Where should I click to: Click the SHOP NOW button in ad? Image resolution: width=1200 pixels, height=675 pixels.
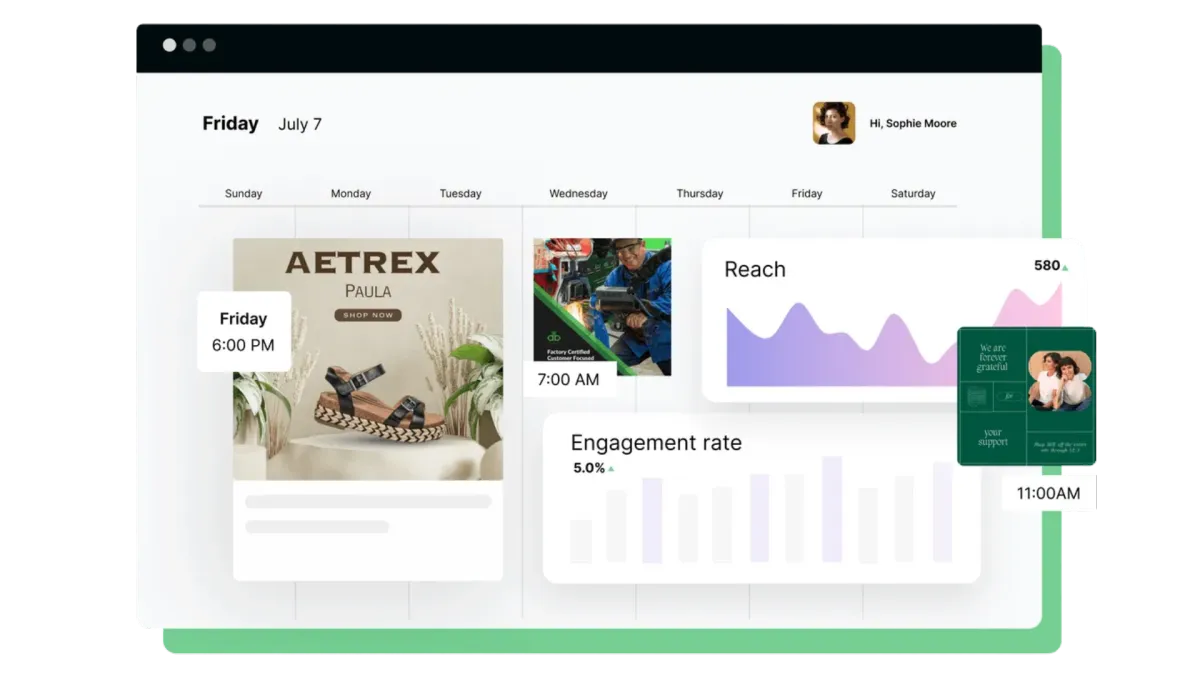point(368,315)
